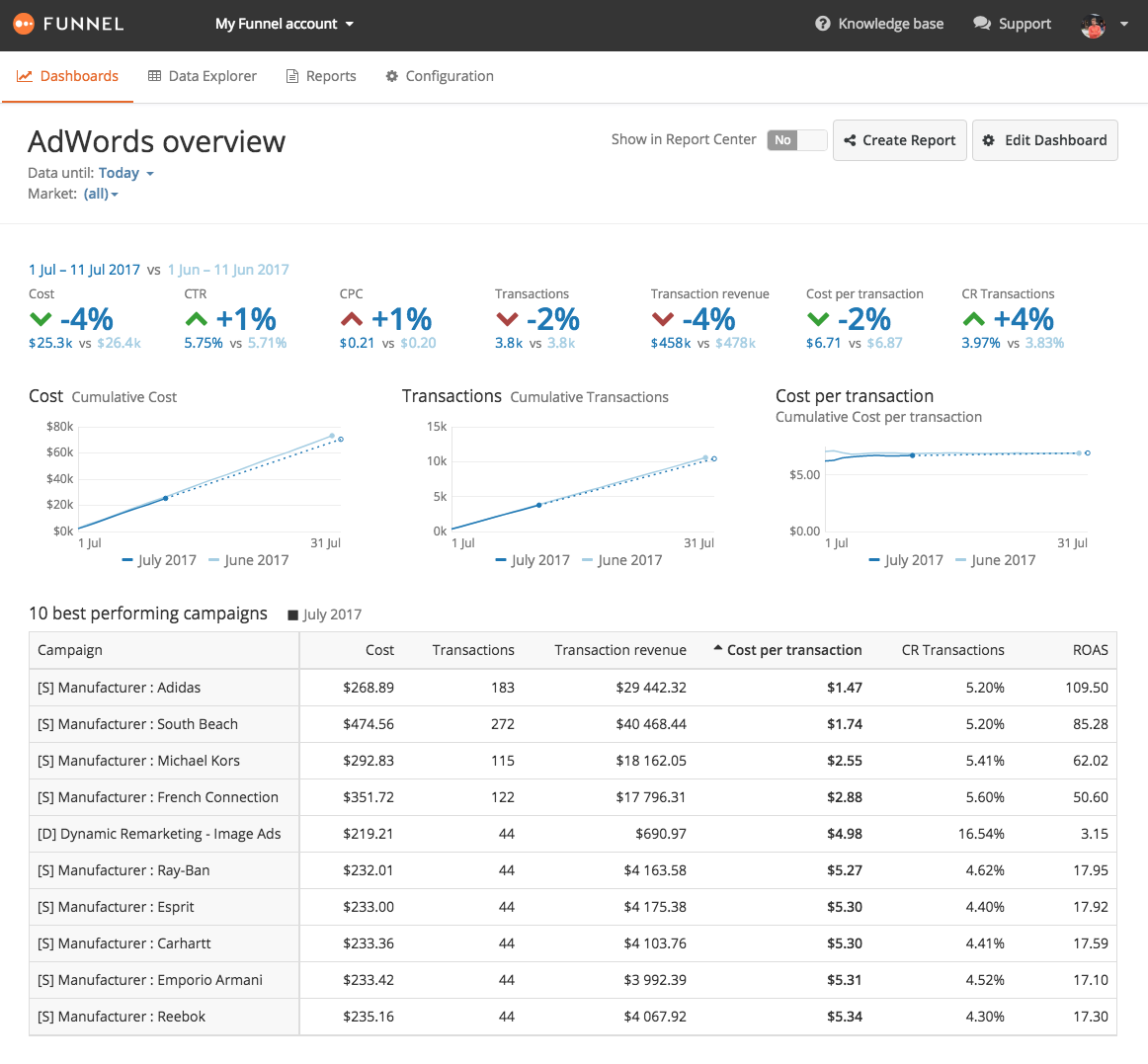Screen dimensions: 1148x1064
Task: Select the [S] Manufacturer : Reebok row
Action: click(x=573, y=1018)
